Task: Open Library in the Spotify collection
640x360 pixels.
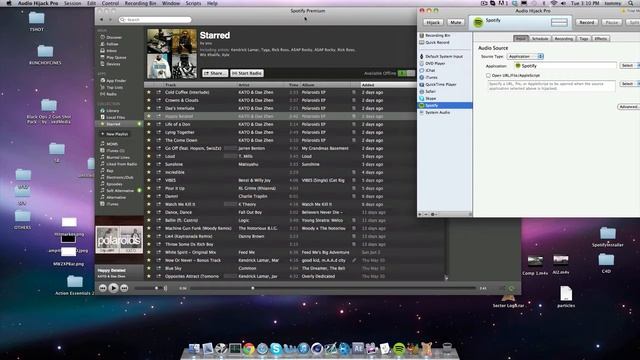Action: coord(113,111)
